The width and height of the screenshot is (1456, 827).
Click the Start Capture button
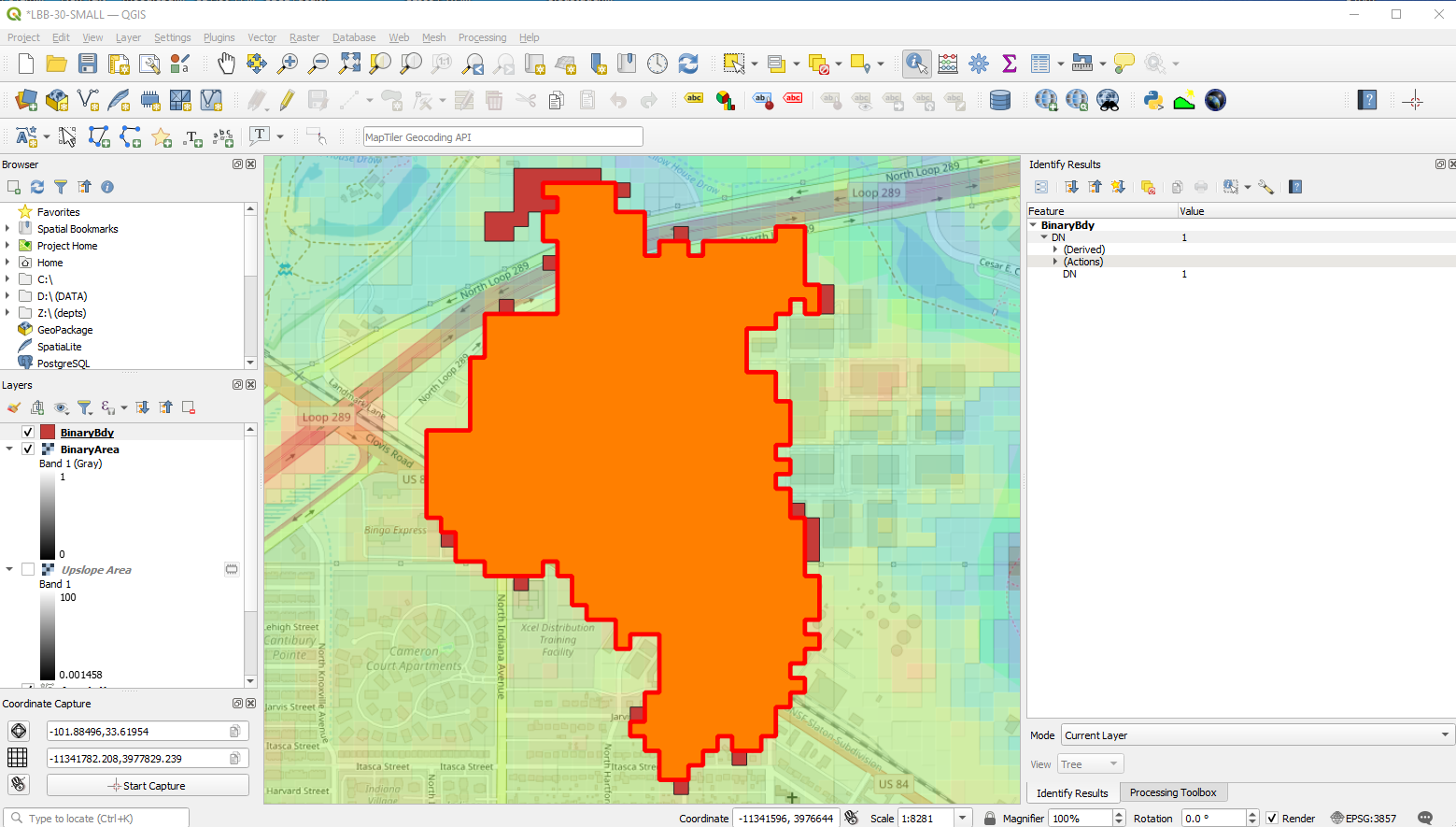click(x=148, y=785)
